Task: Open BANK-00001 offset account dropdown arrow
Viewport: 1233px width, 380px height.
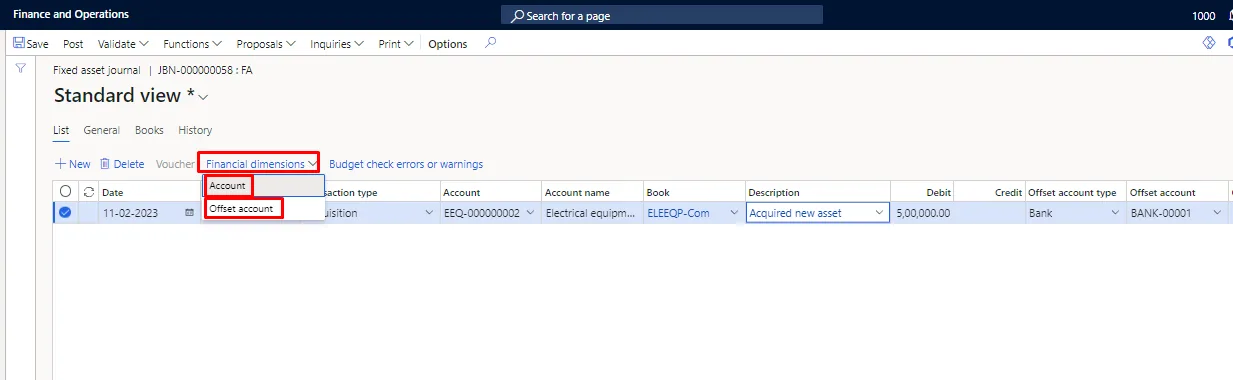Action: tap(1217, 213)
